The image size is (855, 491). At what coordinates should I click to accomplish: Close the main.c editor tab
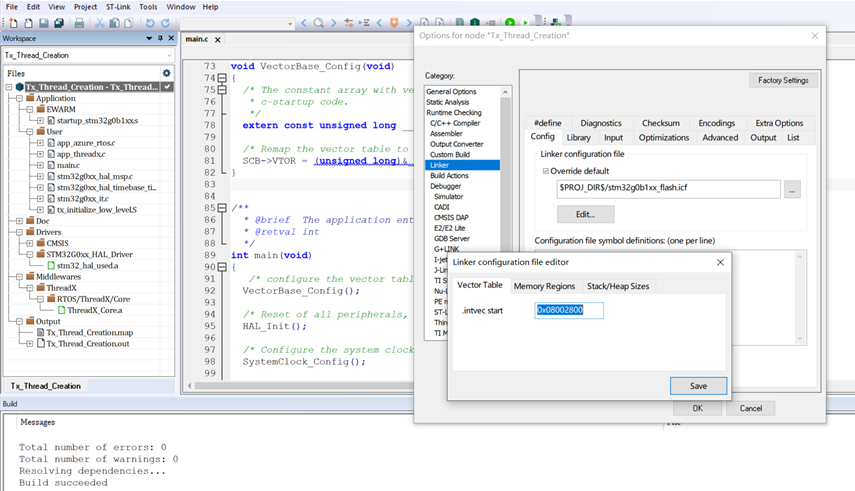pyautogui.click(x=218, y=40)
